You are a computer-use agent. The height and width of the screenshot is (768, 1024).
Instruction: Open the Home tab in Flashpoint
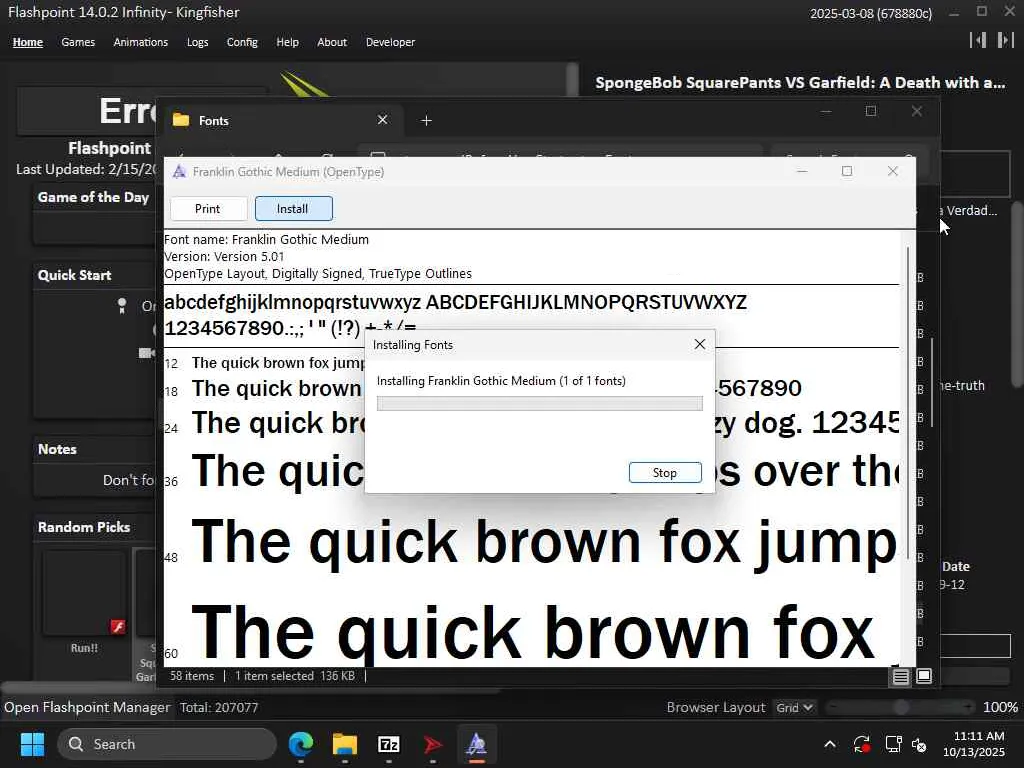(27, 42)
